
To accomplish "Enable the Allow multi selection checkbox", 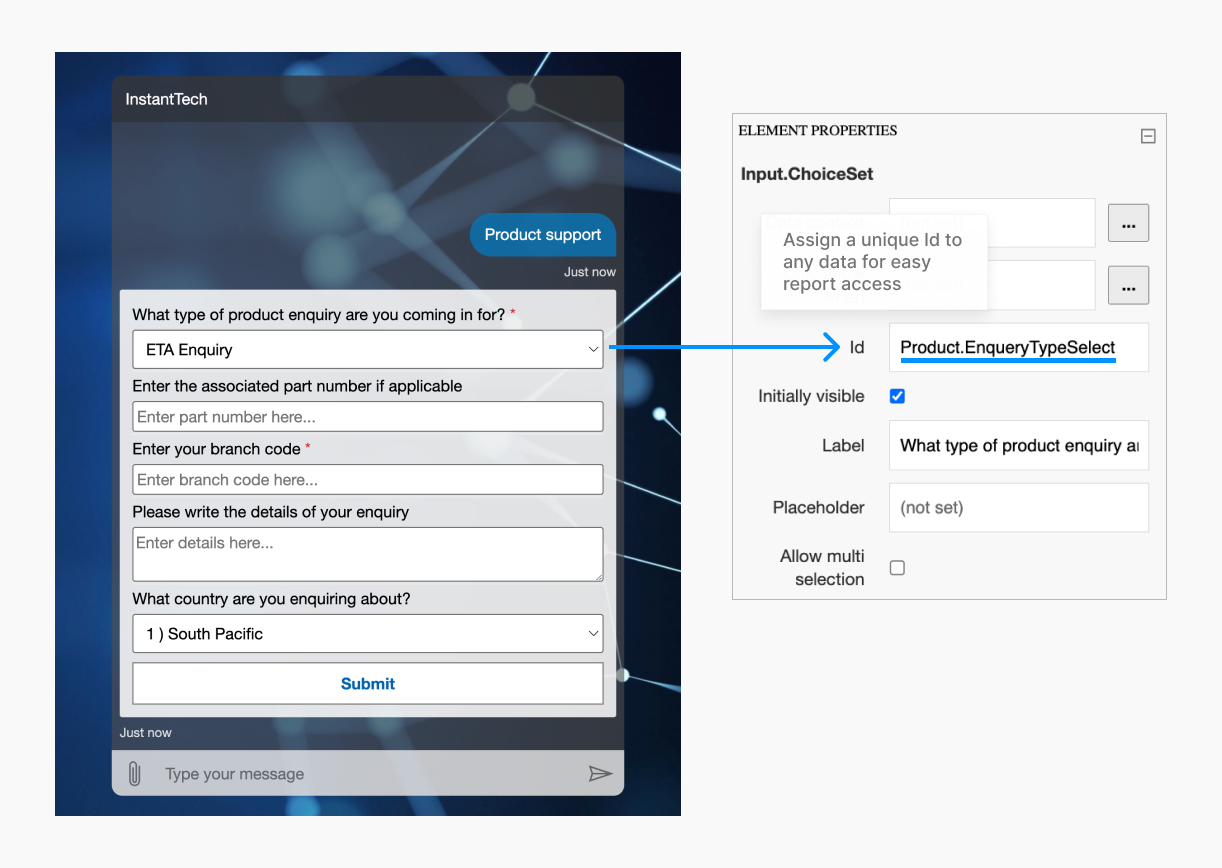I will 897,568.
